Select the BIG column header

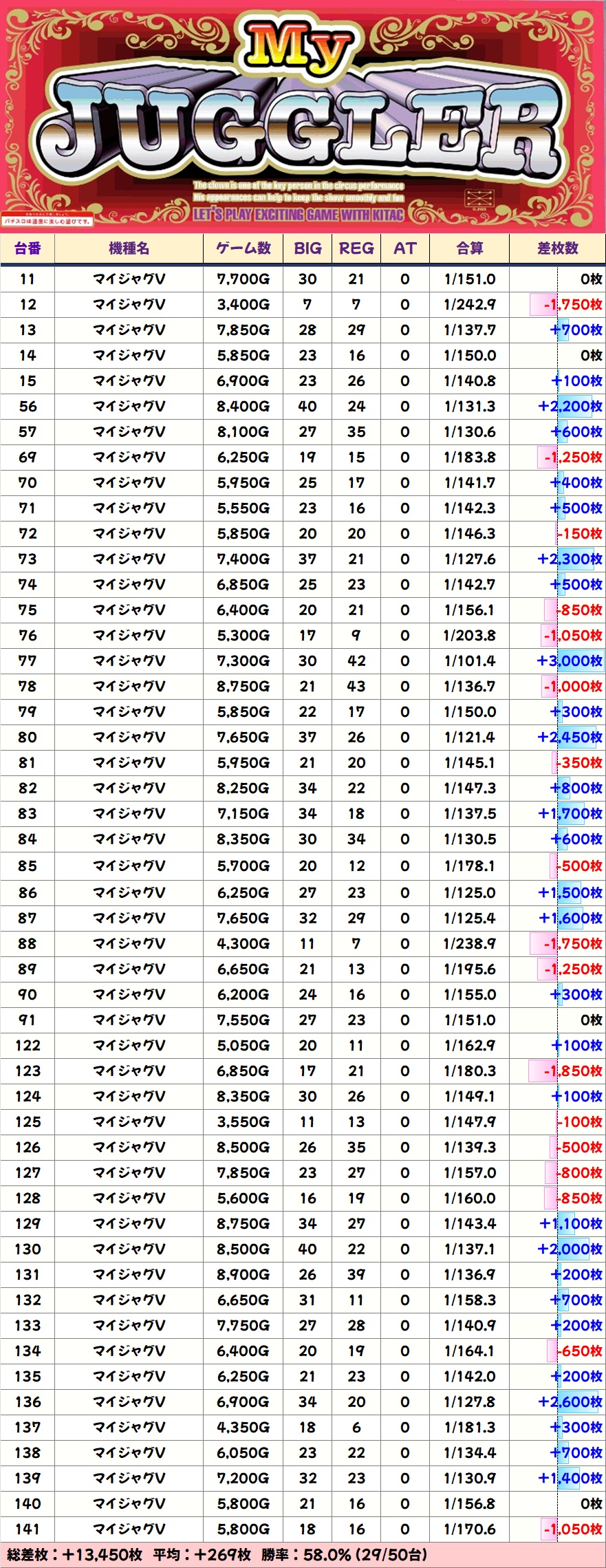pyautogui.click(x=307, y=248)
